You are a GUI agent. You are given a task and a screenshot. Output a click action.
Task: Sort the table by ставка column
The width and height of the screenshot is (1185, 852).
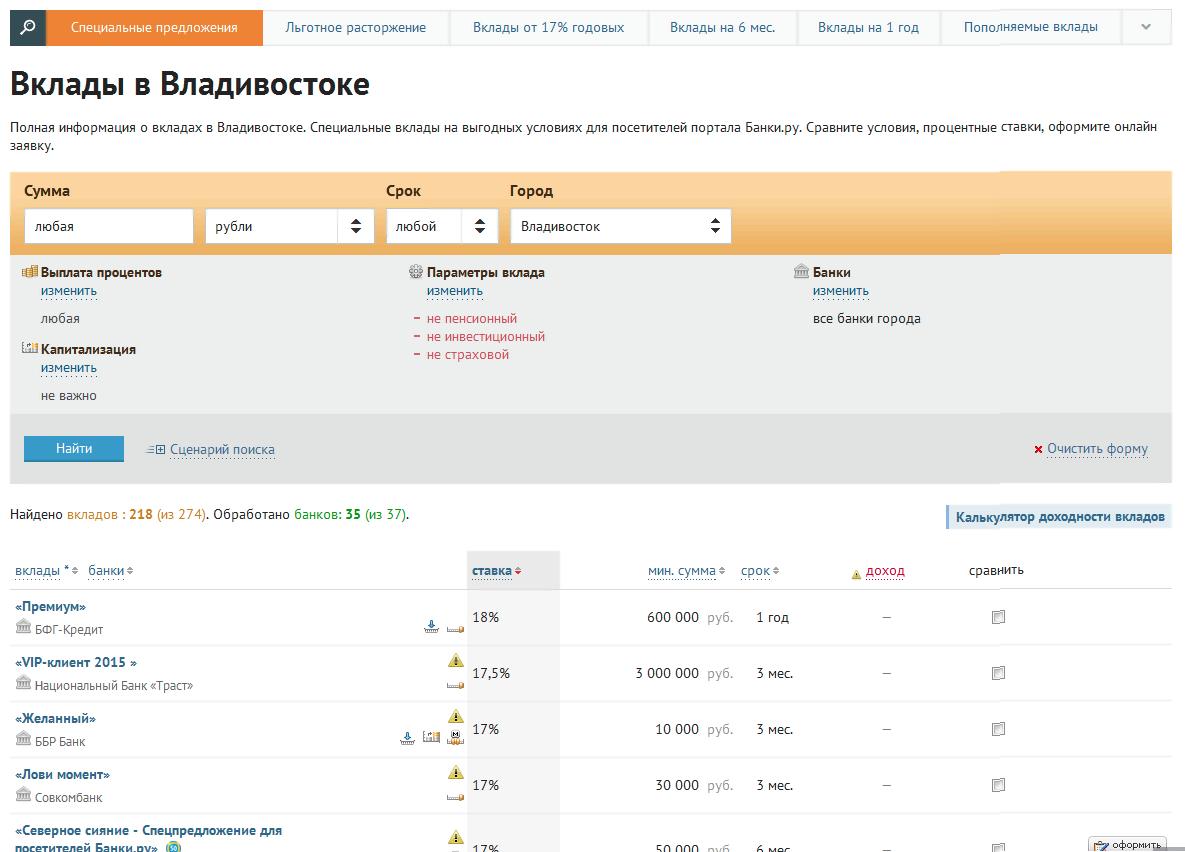coord(497,571)
